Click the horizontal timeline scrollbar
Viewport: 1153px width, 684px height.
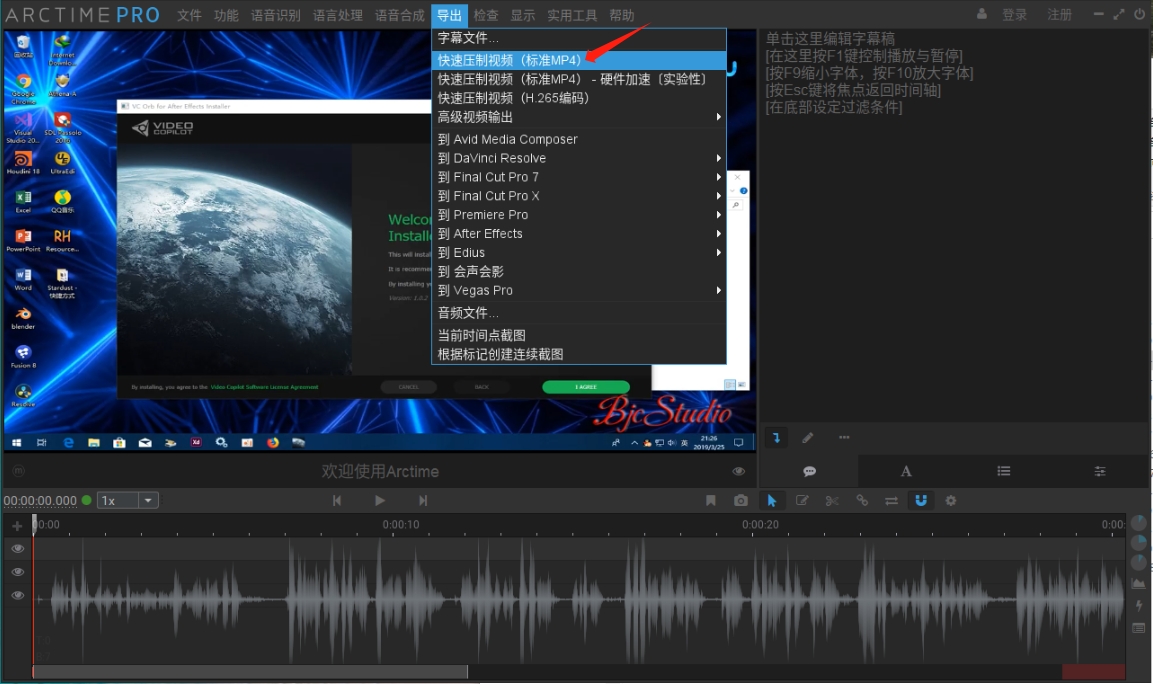(x=250, y=671)
